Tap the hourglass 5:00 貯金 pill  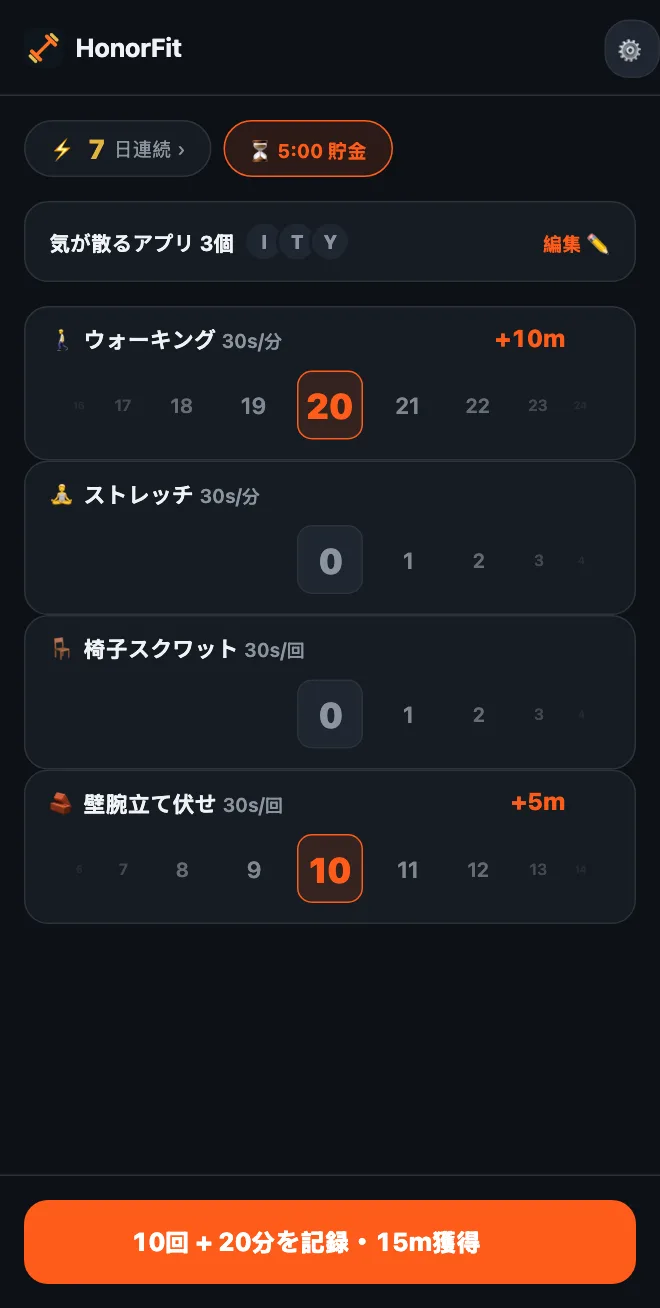(x=308, y=149)
